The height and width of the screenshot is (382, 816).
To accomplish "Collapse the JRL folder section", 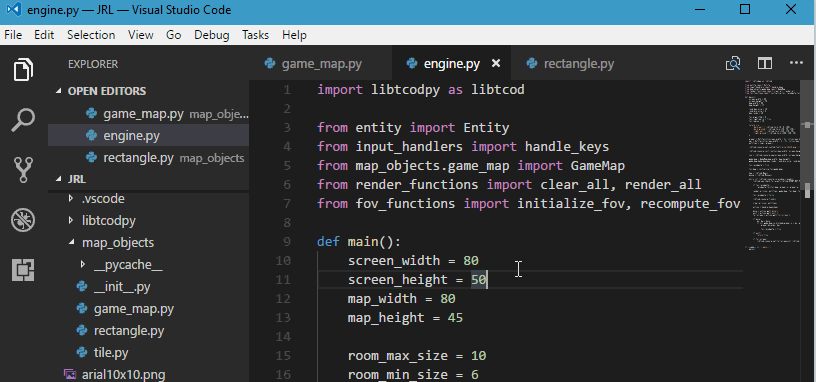I will pyautogui.click(x=58, y=179).
